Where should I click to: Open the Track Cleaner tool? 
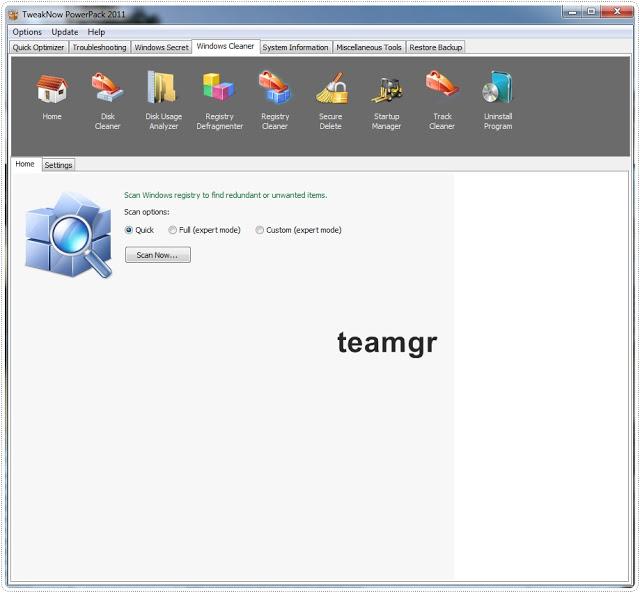(442, 100)
